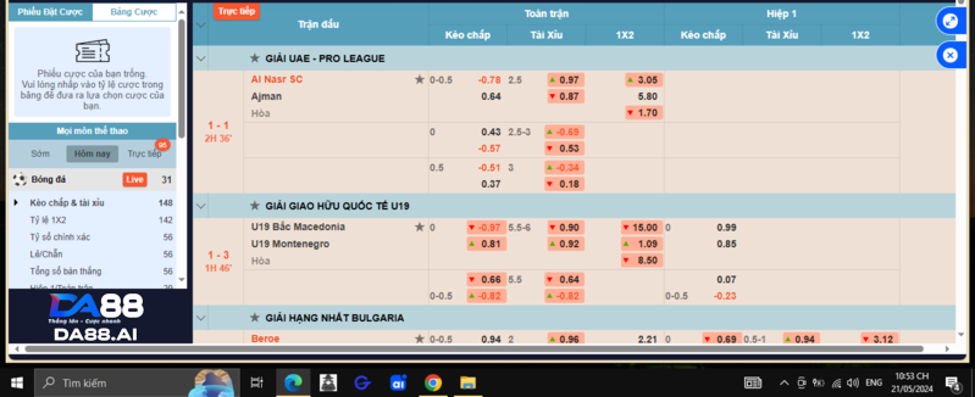Screen dimensions: 977x397
Task: Favorite the Al Nasr SC match star
Action: 419,79
